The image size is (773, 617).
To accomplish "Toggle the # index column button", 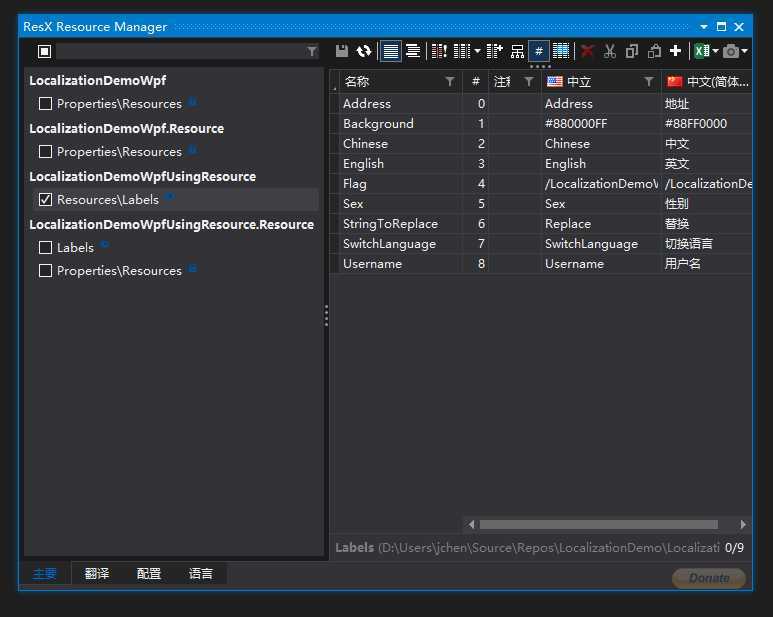I will pyautogui.click(x=539, y=51).
